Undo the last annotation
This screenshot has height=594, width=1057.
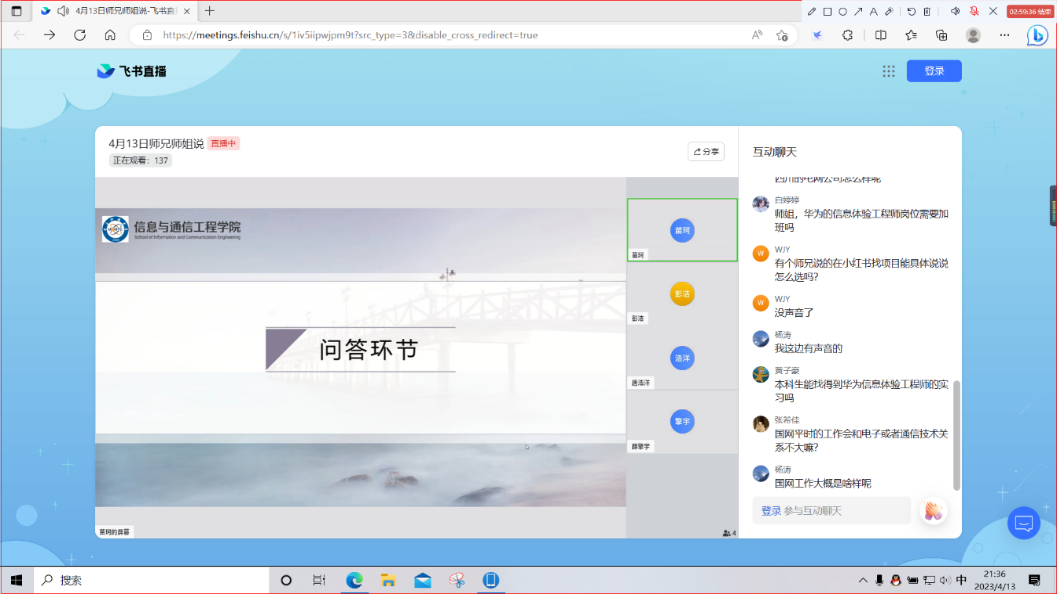[x=911, y=11]
